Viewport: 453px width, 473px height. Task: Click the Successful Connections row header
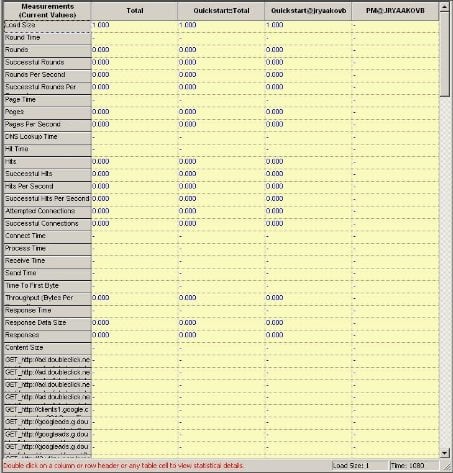coord(47,225)
